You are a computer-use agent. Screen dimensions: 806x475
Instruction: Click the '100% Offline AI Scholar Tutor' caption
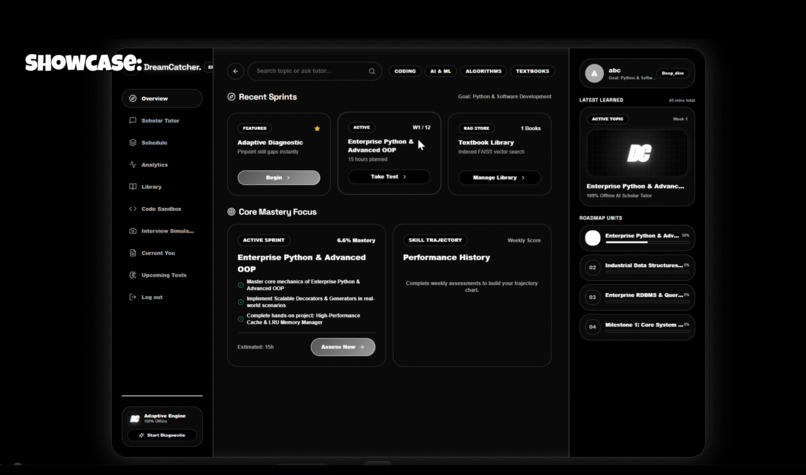point(619,195)
